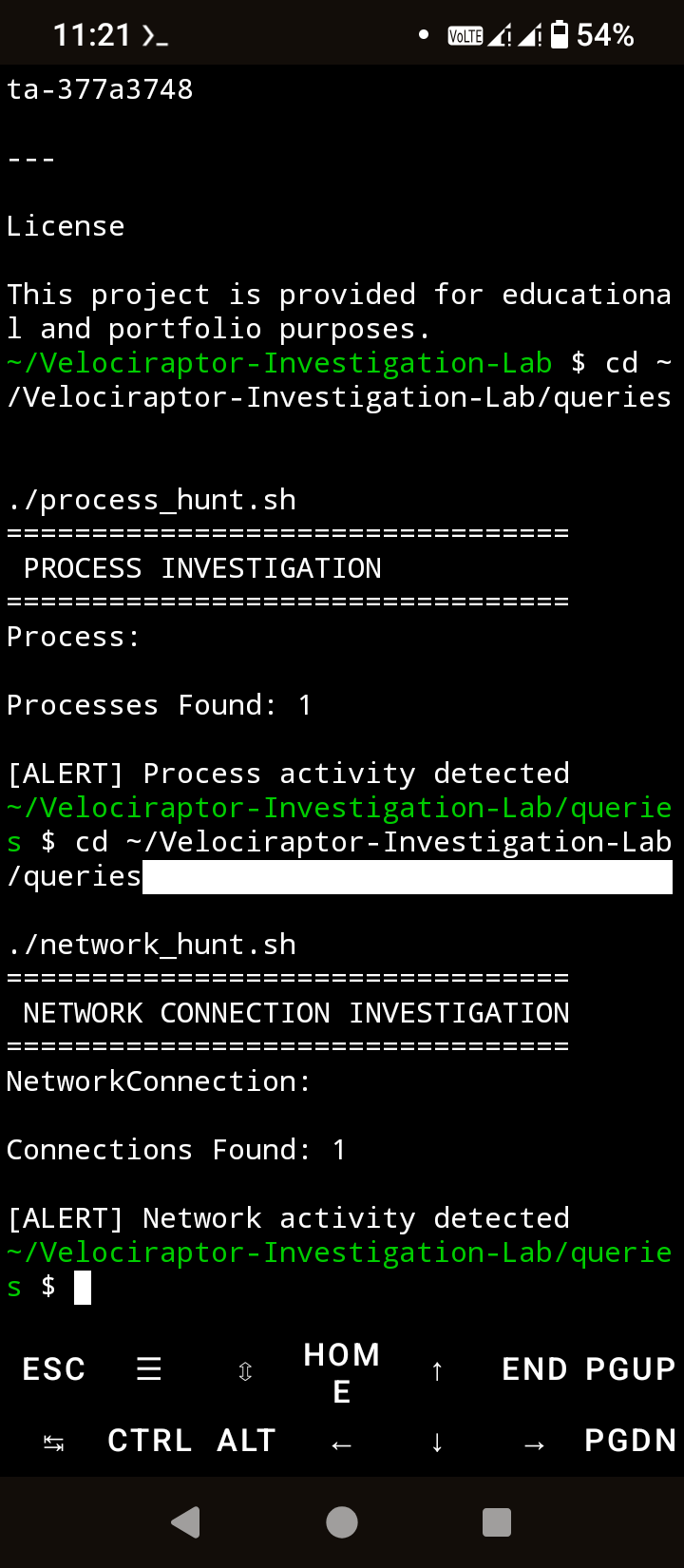
Task: Tap the END key
Action: point(535,1369)
